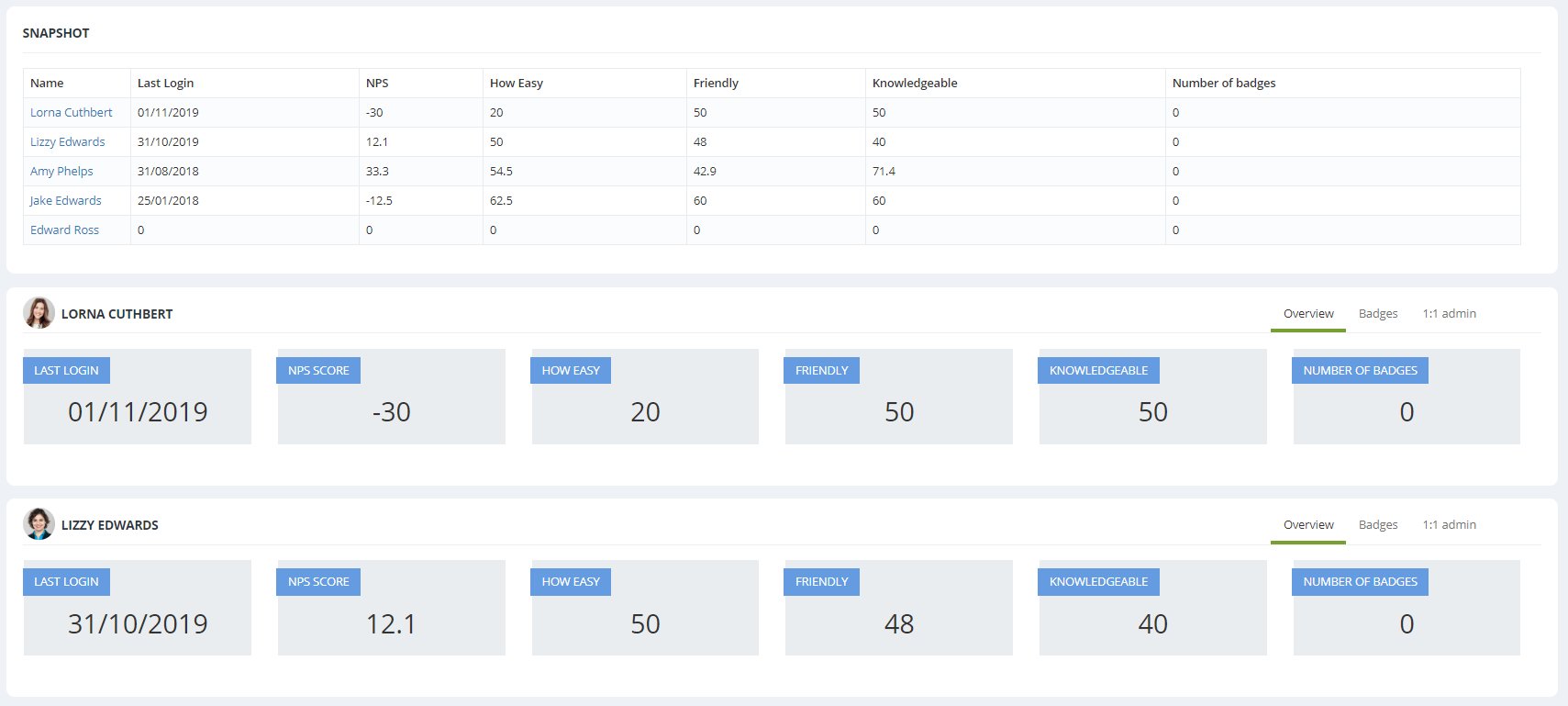Select Overview tab in Lorna Cuthbert panel
This screenshot has height=706, width=1568.
(x=1308, y=314)
